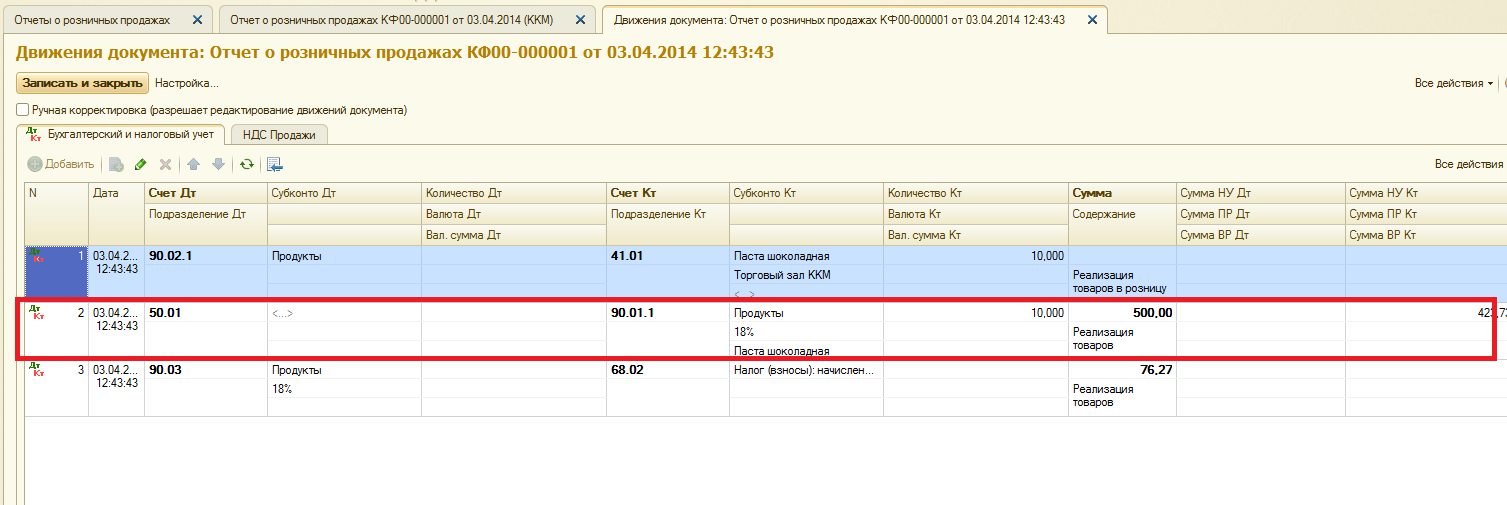Click Налог (взносы): начислен... cell

(806, 370)
